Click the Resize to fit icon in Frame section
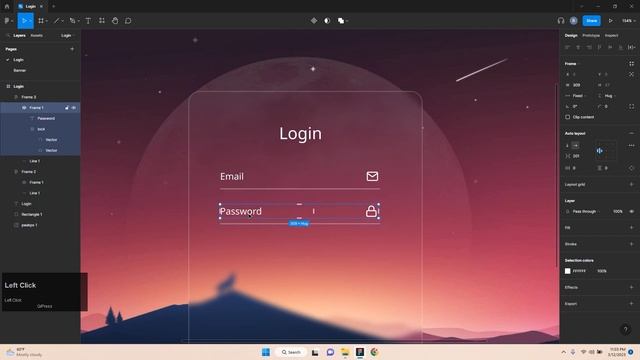 (631, 64)
